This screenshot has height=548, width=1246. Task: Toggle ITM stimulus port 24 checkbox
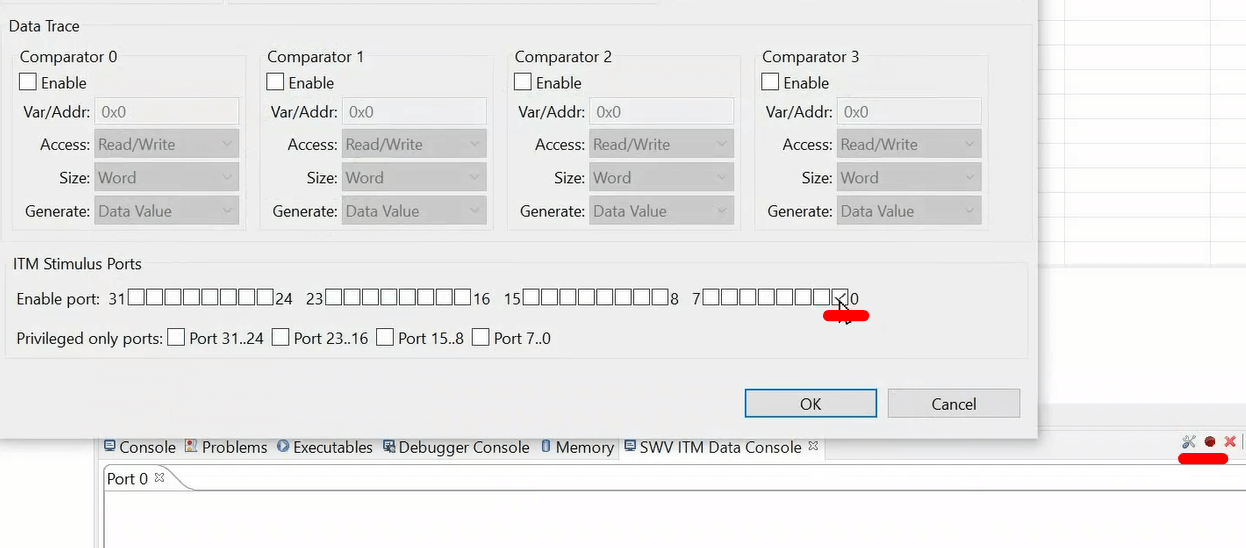click(265, 297)
